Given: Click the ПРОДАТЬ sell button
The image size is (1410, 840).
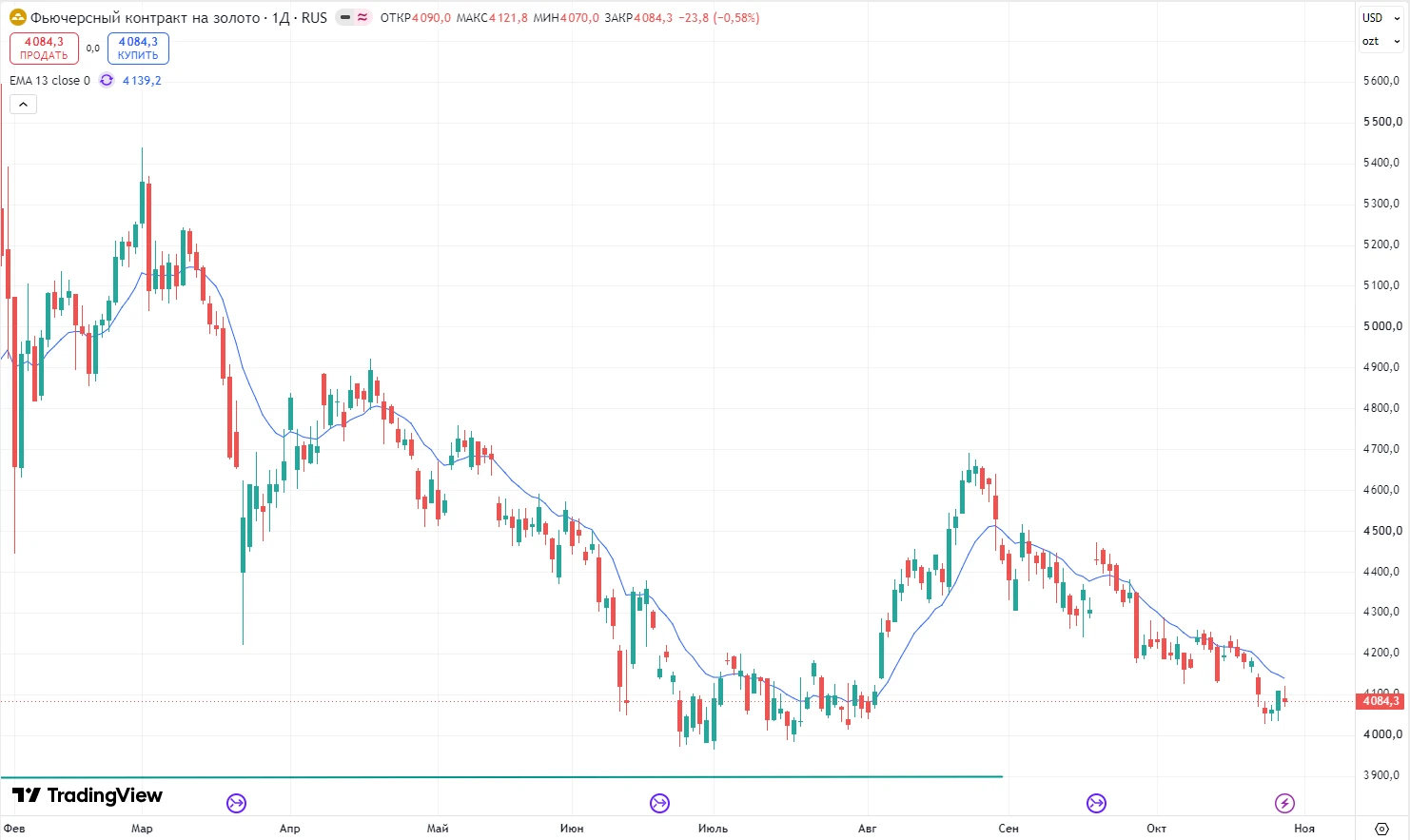Looking at the screenshot, I should click(44, 49).
